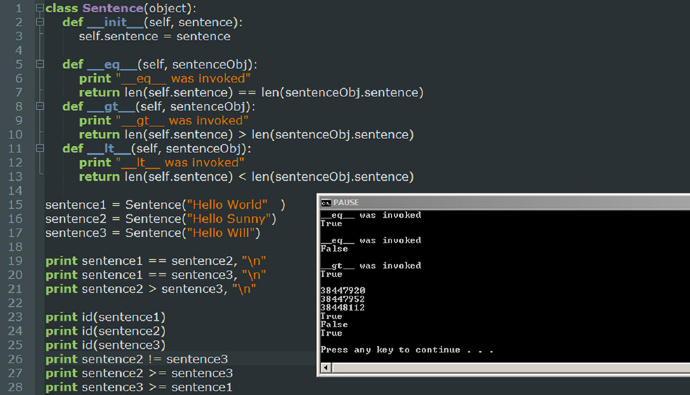Collapse the __gt__ method fold marker

pyautogui.click(x=40, y=106)
